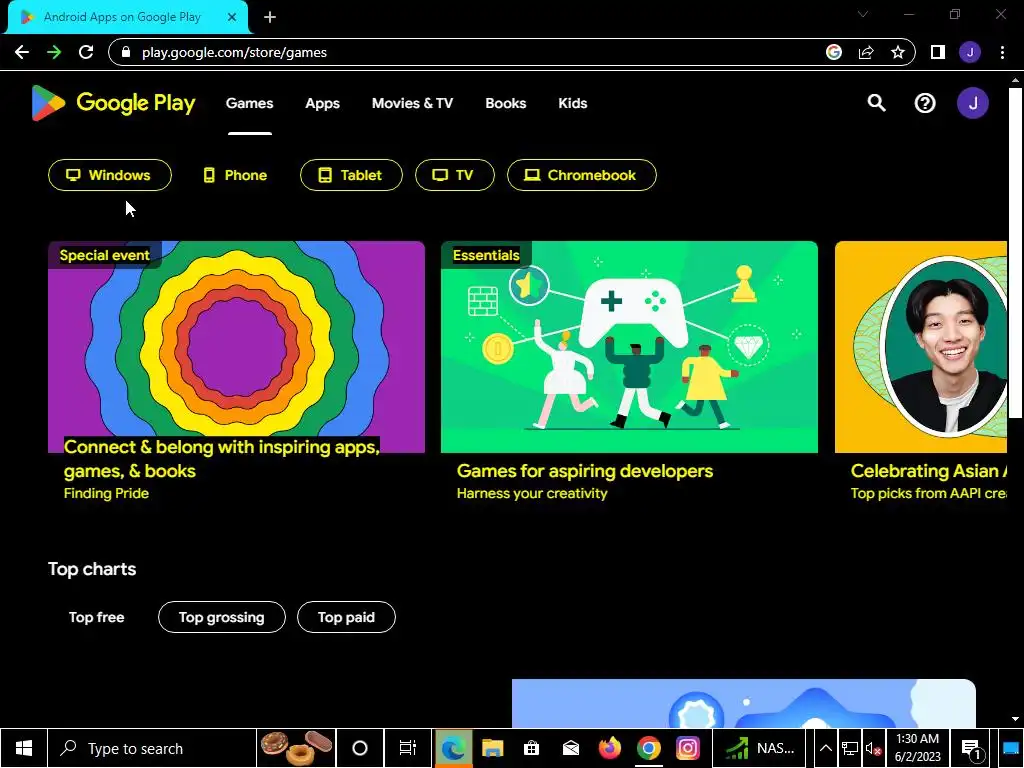Open Google Play search
The height and width of the screenshot is (768, 1024).
coord(876,103)
